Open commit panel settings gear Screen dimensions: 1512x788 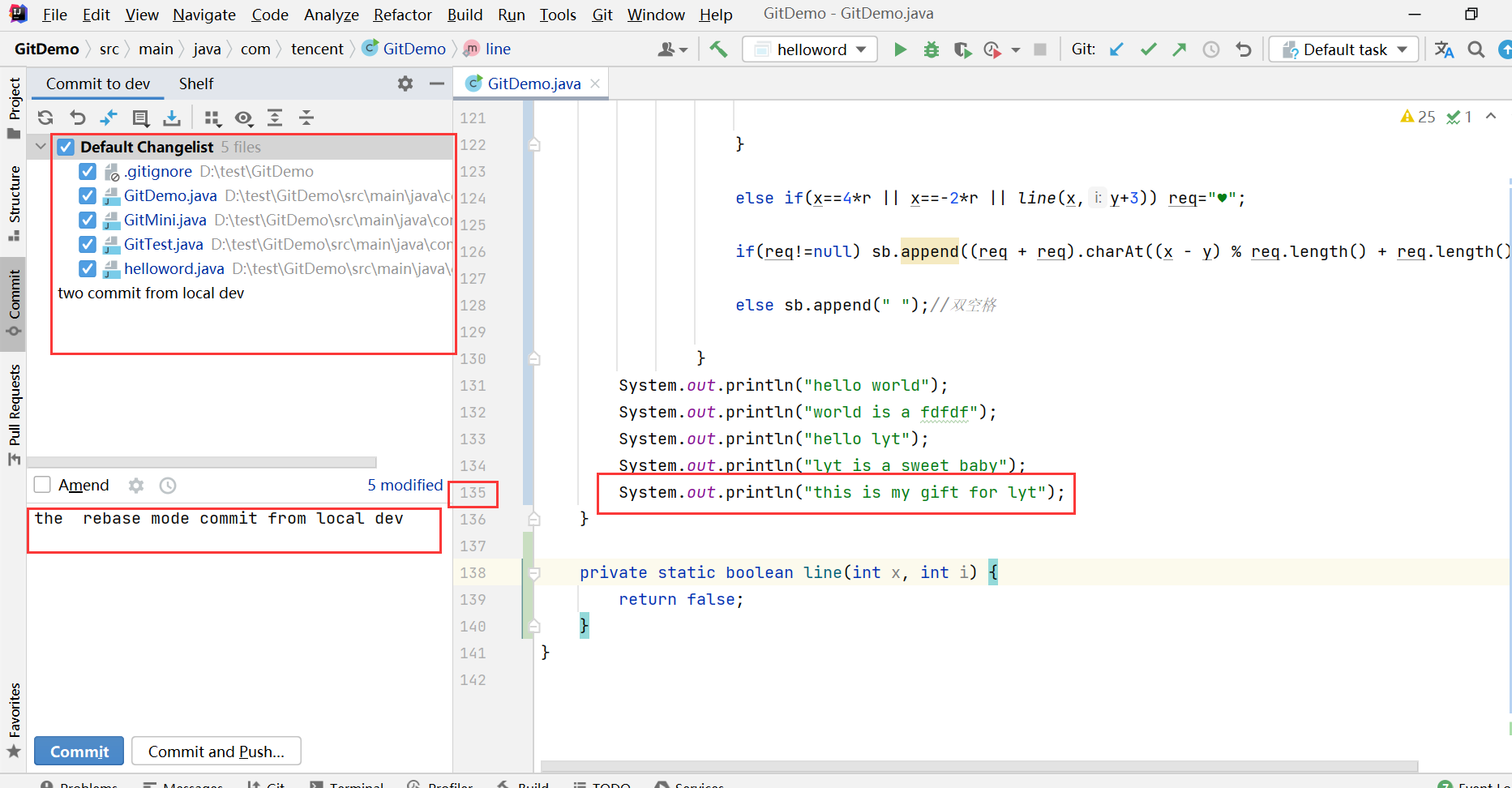(405, 84)
